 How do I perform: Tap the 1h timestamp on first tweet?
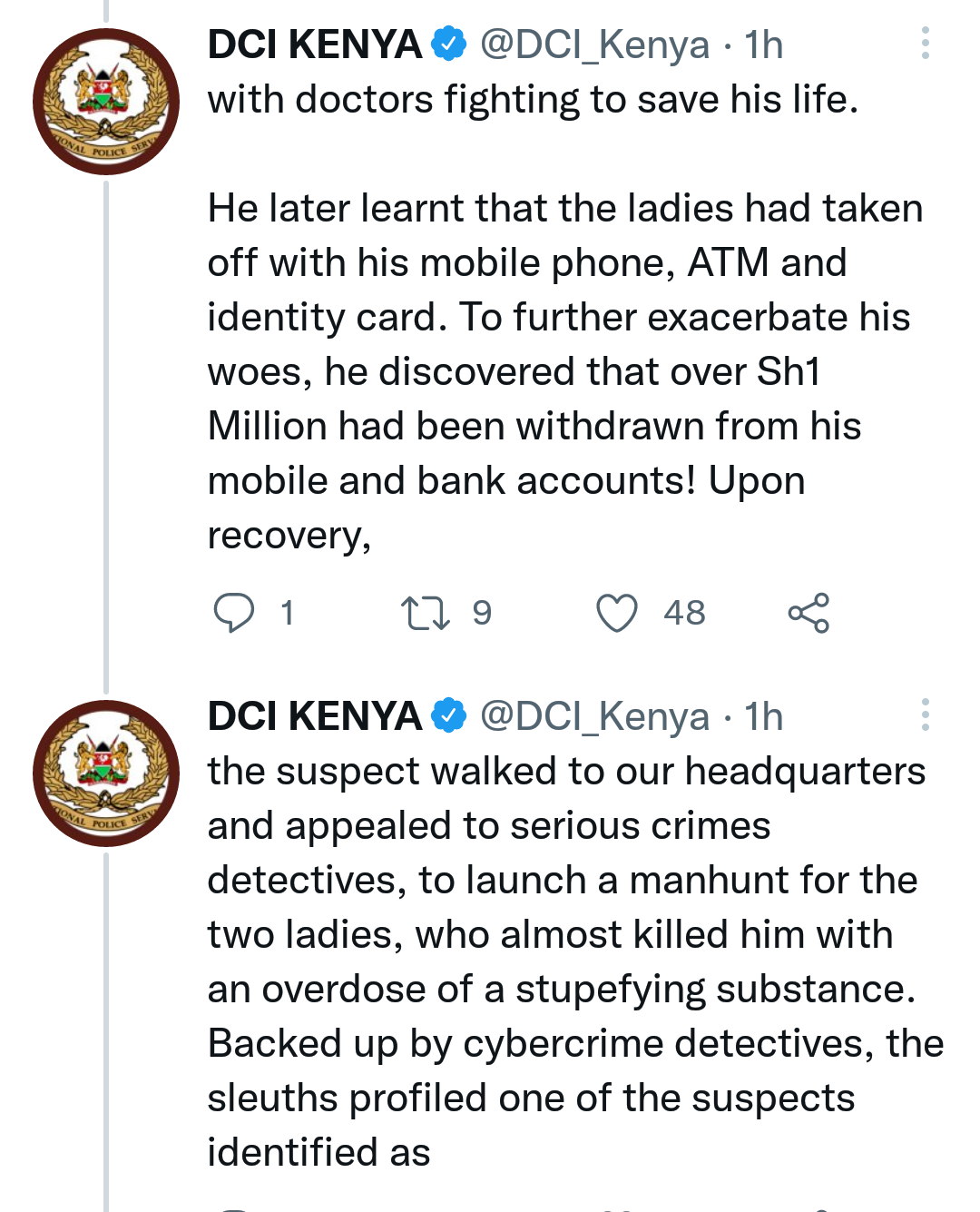pyautogui.click(x=763, y=44)
